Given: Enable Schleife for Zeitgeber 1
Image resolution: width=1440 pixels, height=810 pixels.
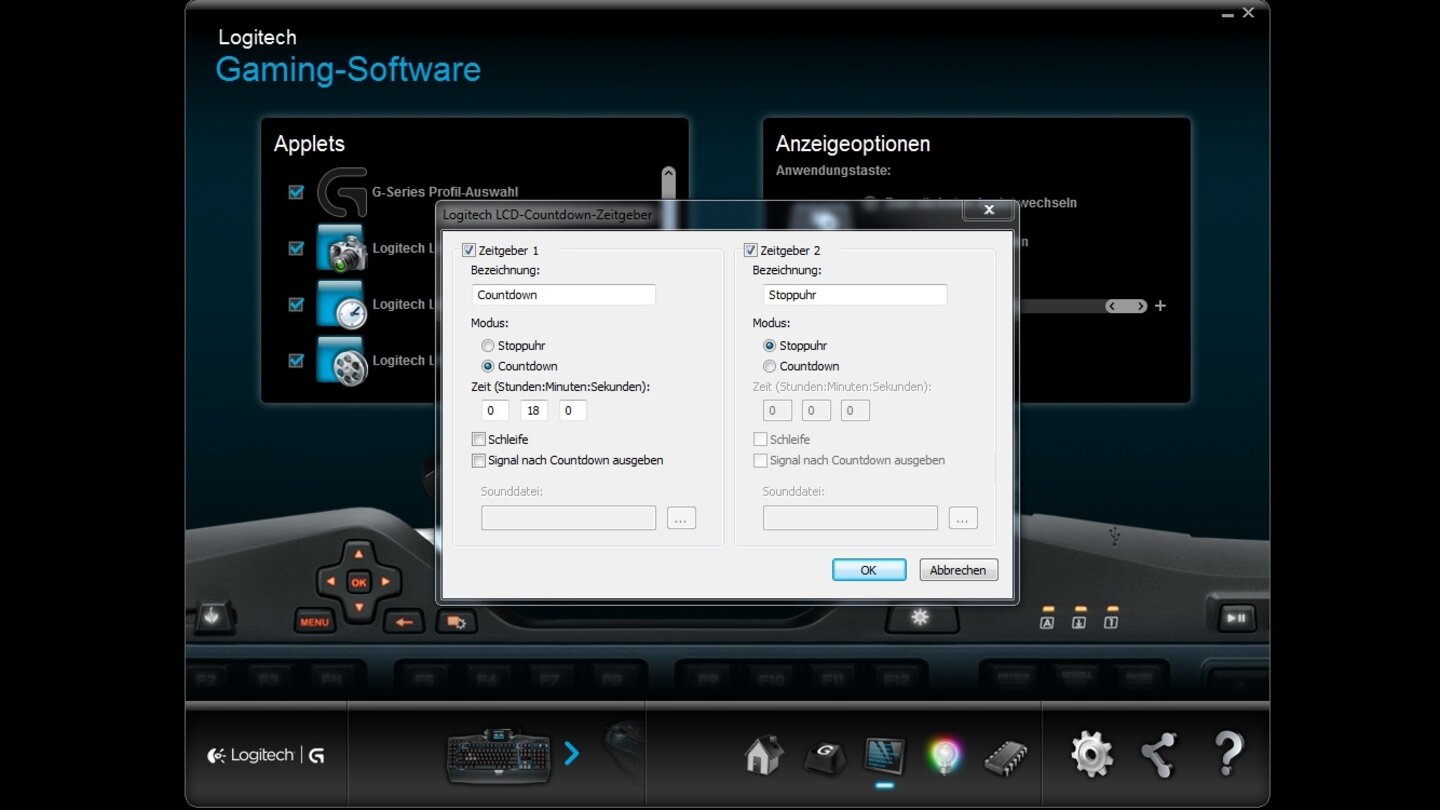Looking at the screenshot, I should [479, 439].
